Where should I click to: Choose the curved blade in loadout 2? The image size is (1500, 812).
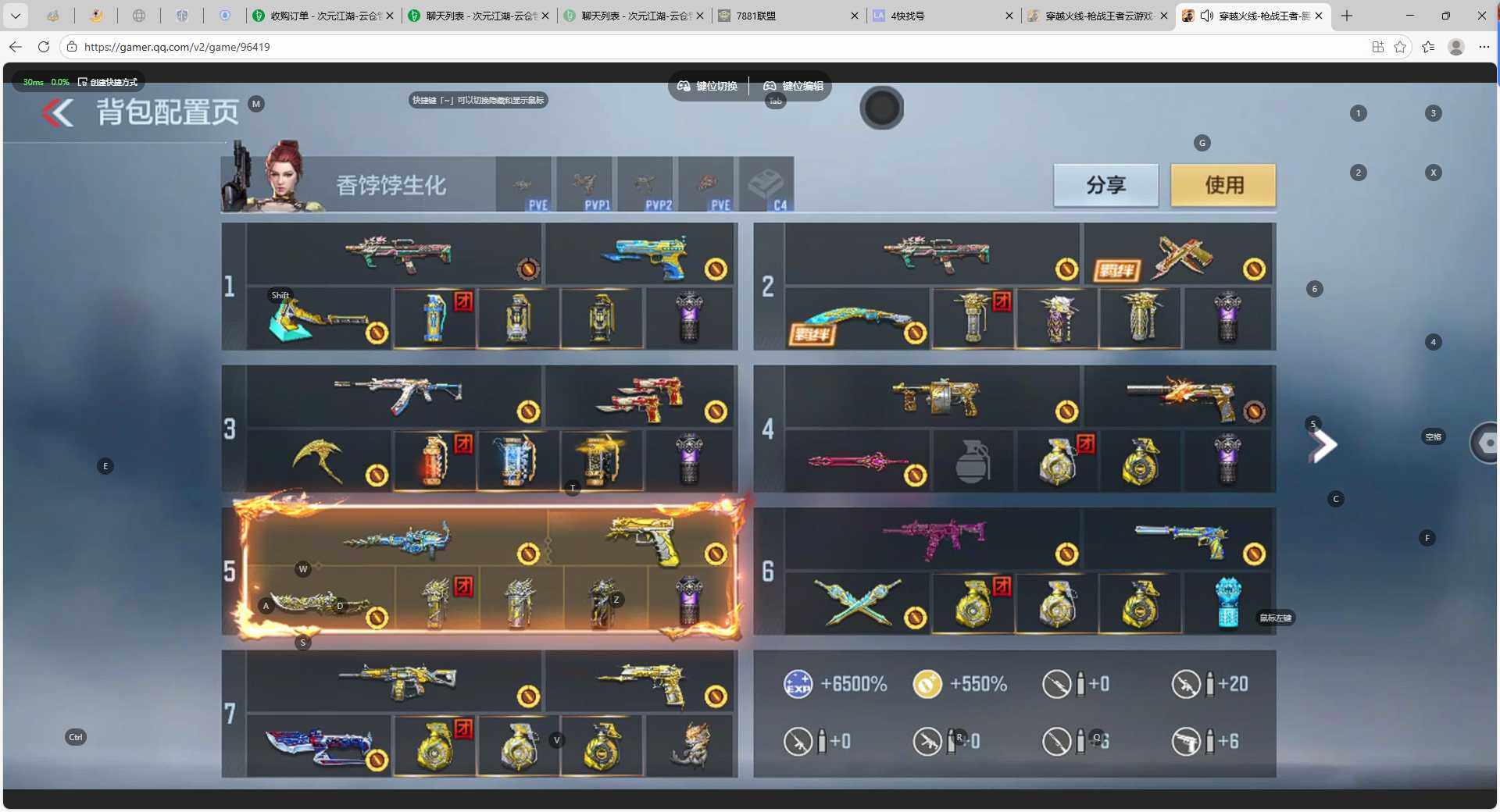click(857, 319)
